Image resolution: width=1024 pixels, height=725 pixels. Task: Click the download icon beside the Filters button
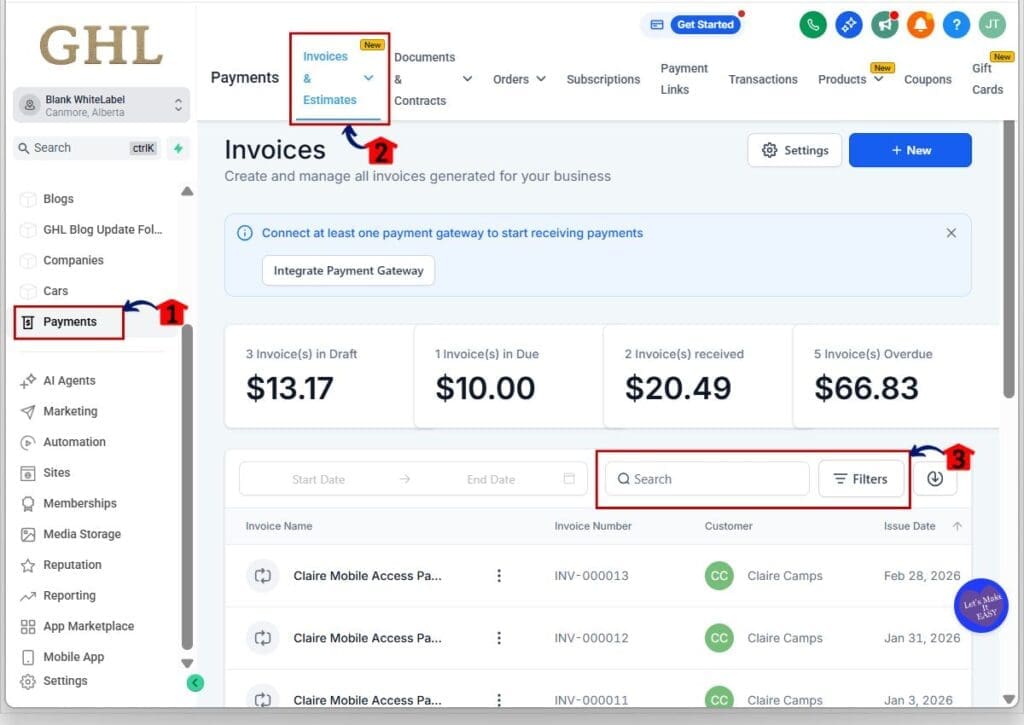pos(934,478)
